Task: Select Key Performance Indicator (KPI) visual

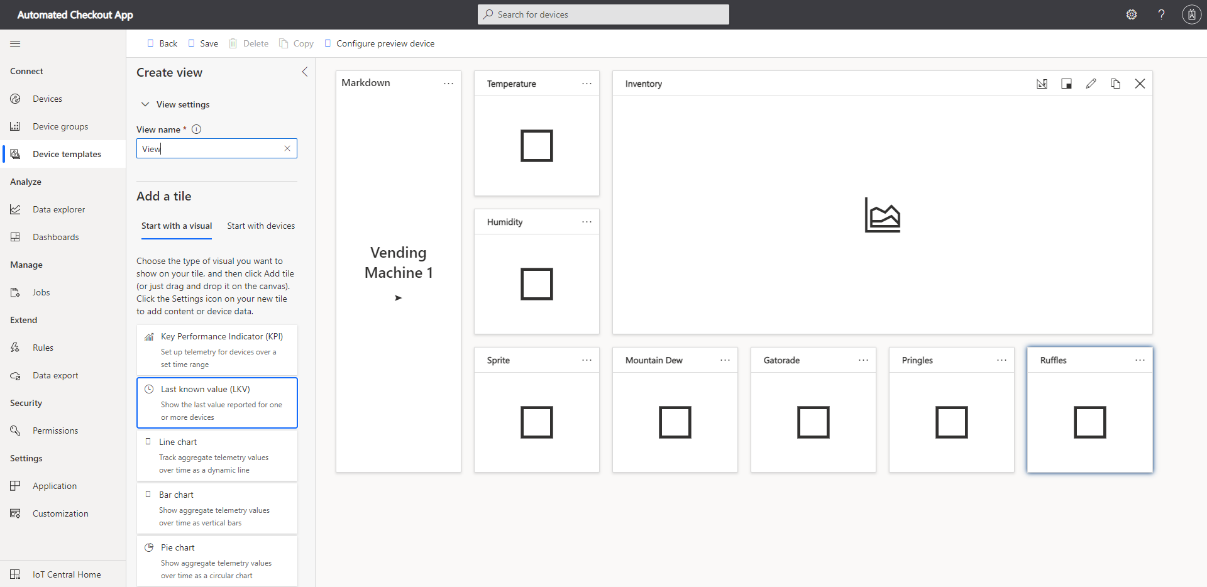Action: pyautogui.click(x=217, y=349)
